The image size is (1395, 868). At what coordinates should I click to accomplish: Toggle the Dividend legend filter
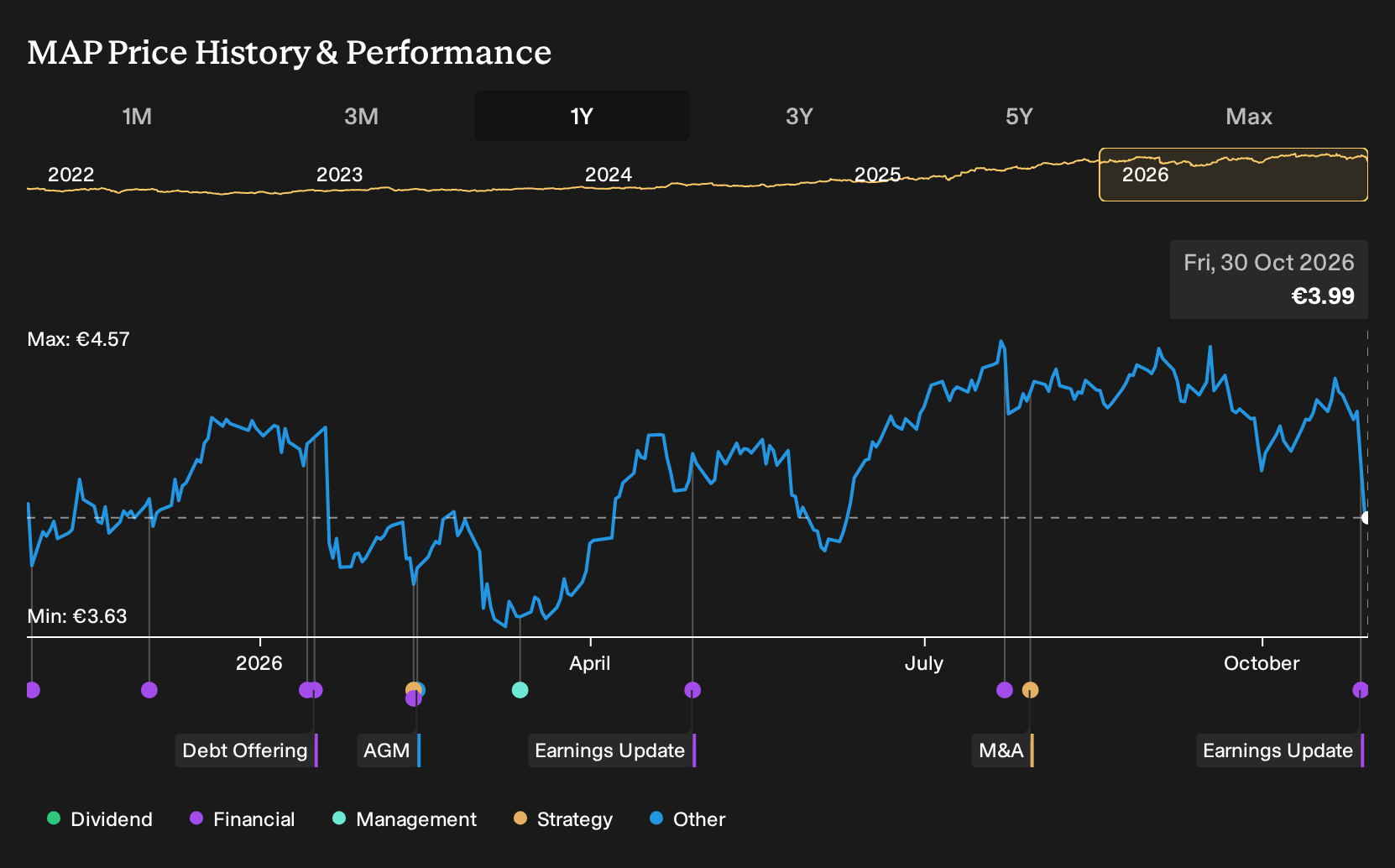100,819
